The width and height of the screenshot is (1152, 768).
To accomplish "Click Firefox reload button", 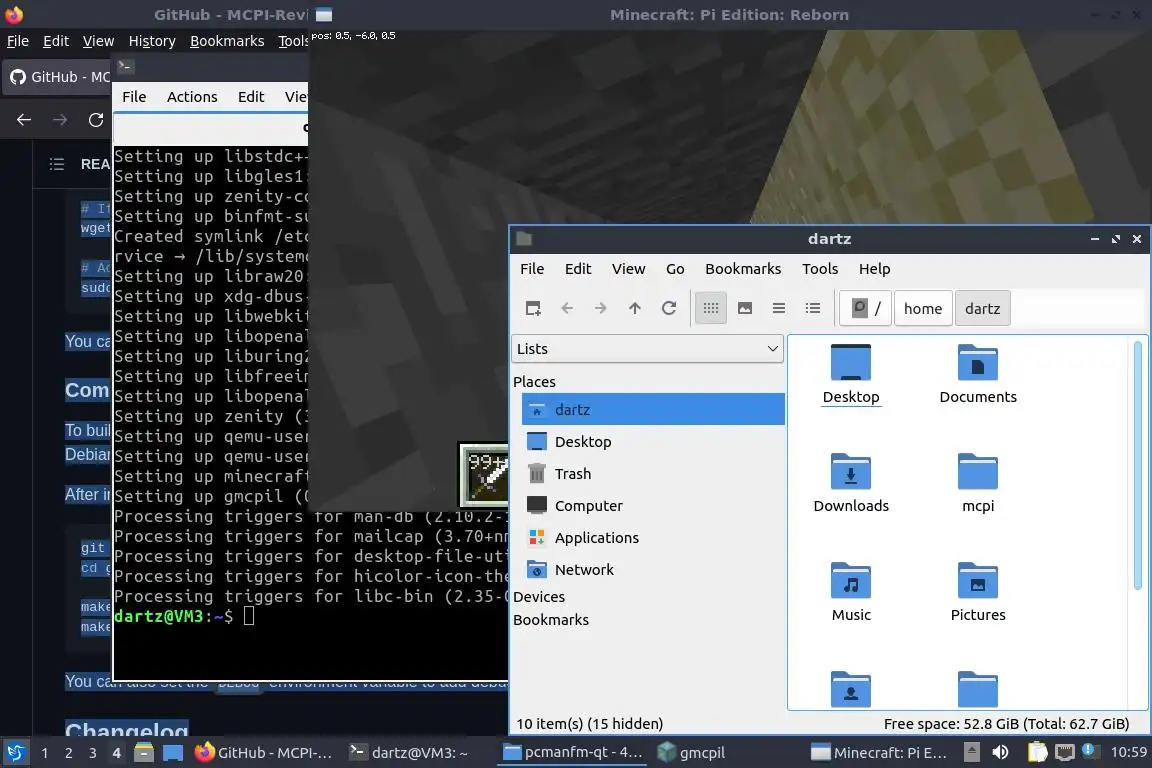I will click(96, 119).
